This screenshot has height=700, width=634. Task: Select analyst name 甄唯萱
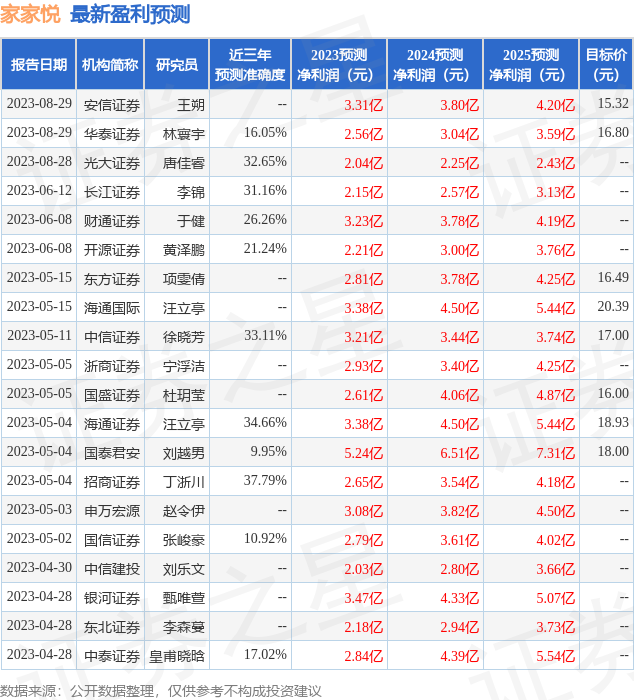184,599
